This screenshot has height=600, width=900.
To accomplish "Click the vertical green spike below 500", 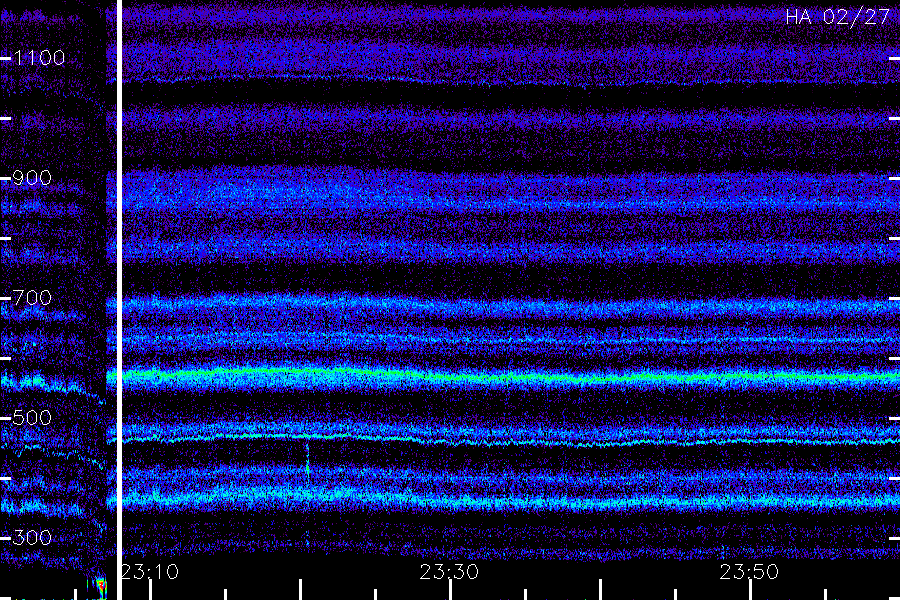I will coord(308,462).
